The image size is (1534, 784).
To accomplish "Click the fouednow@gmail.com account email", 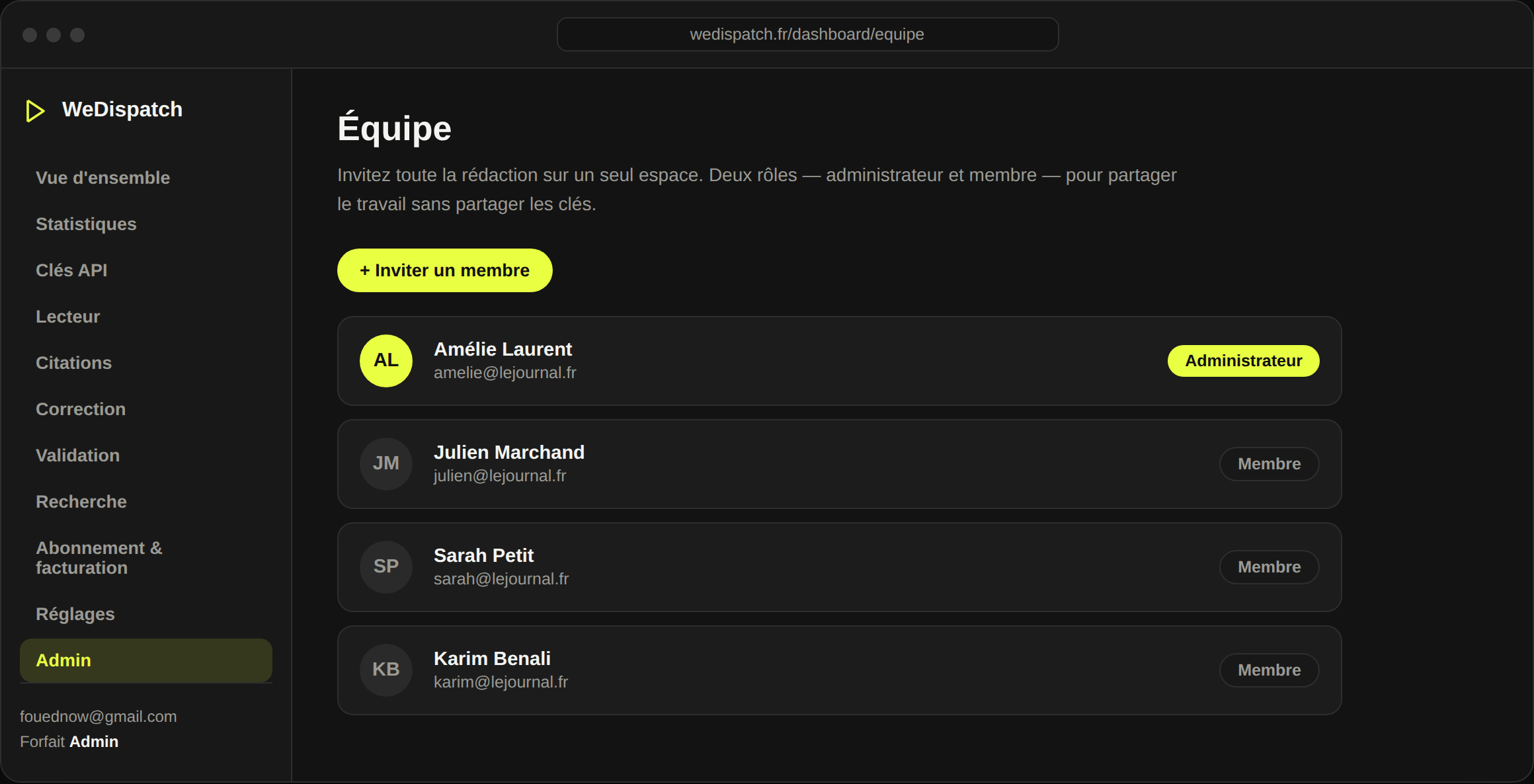I will tap(99, 717).
